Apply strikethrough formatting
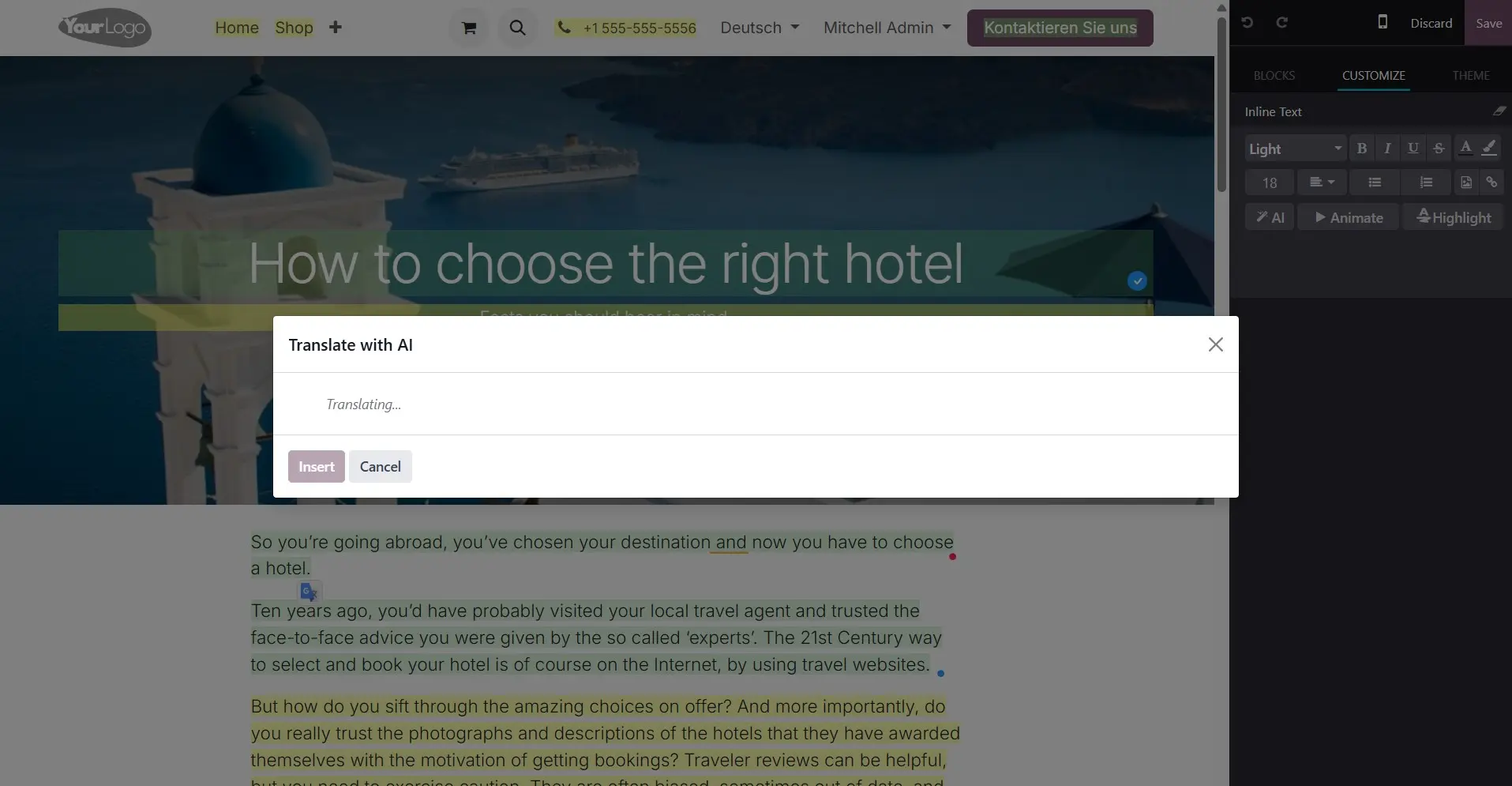The width and height of the screenshot is (1512, 786). click(1439, 149)
